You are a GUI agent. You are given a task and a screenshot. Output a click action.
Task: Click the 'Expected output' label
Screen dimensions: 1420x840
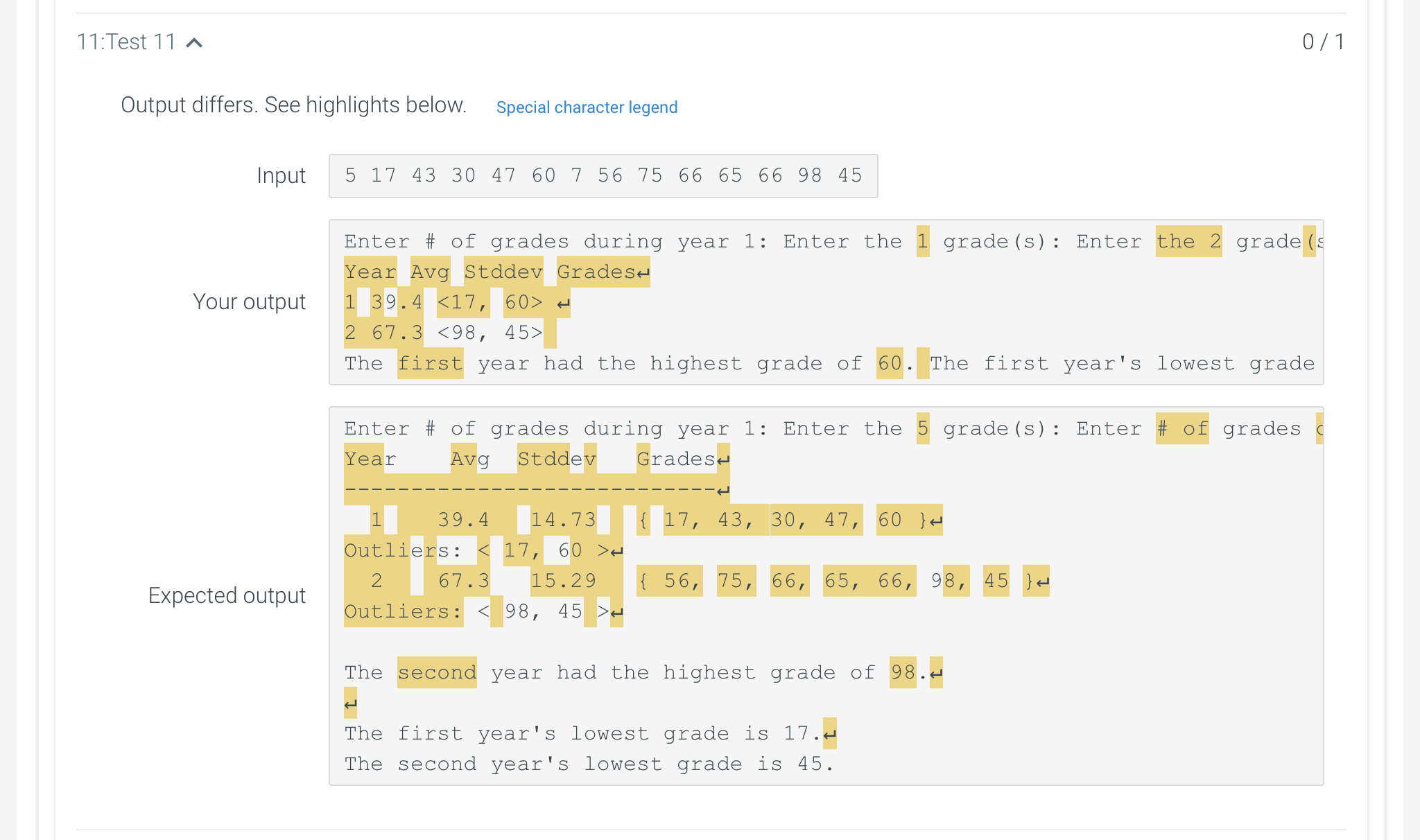point(227,596)
